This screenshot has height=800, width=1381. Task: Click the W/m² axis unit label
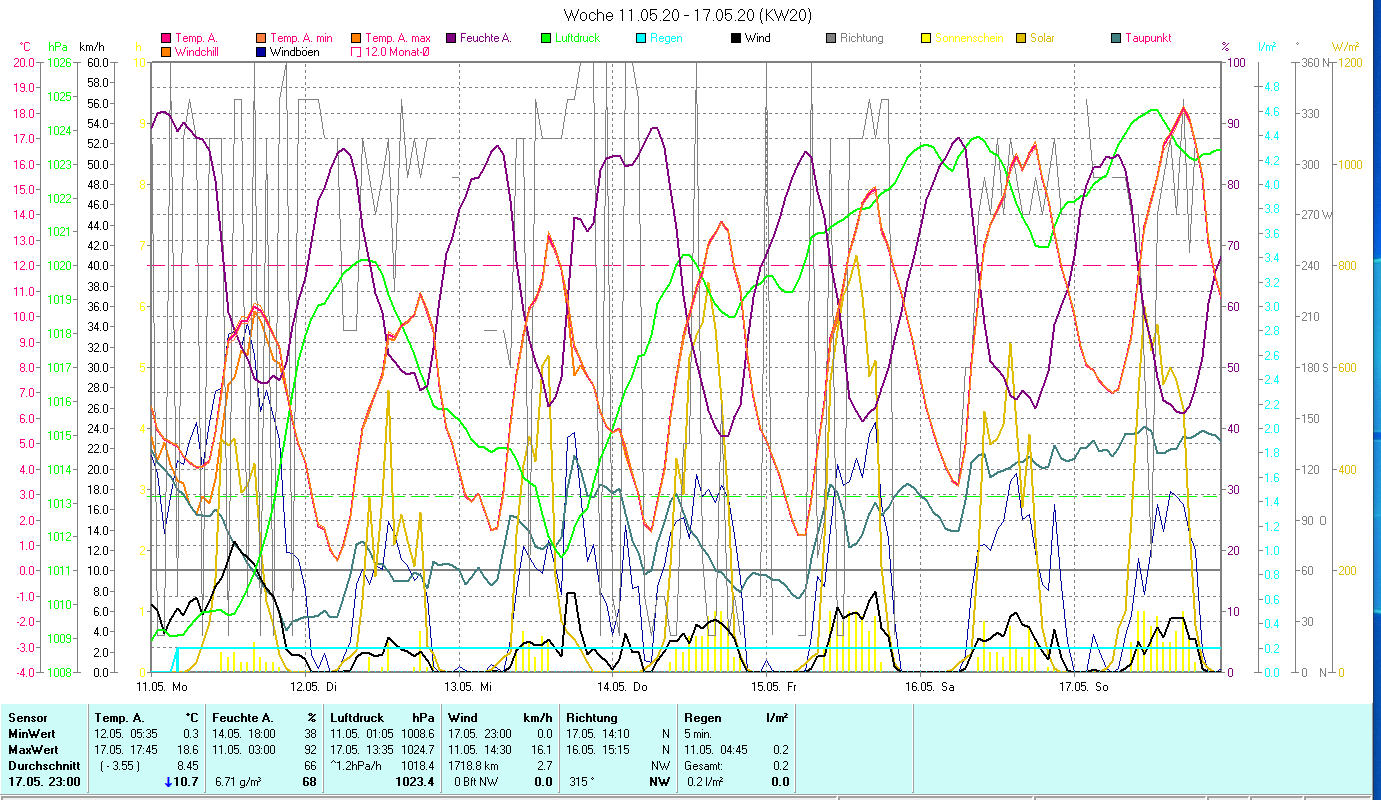tap(1344, 46)
